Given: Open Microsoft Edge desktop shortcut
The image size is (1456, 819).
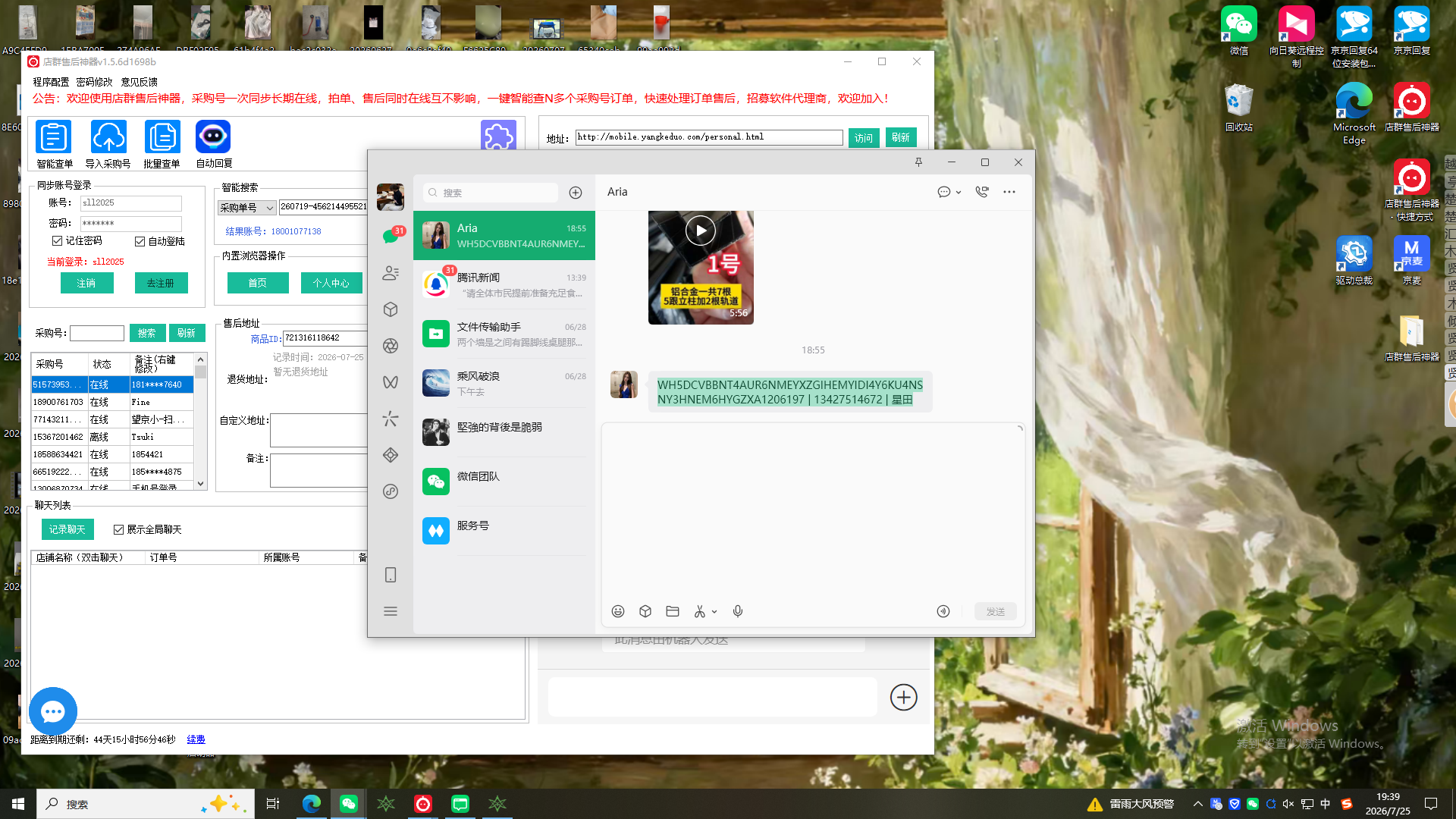Looking at the screenshot, I should point(1354,113).
